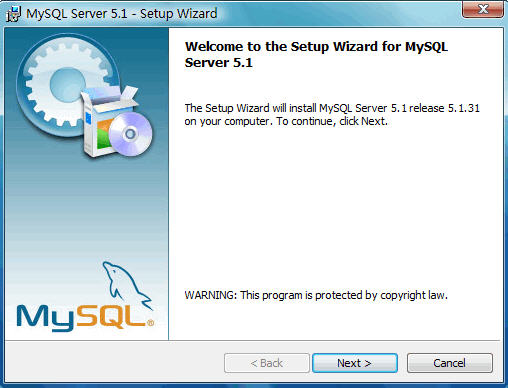Click the MySQL dolphin logo
The height and width of the screenshot is (388, 508).
point(127,284)
